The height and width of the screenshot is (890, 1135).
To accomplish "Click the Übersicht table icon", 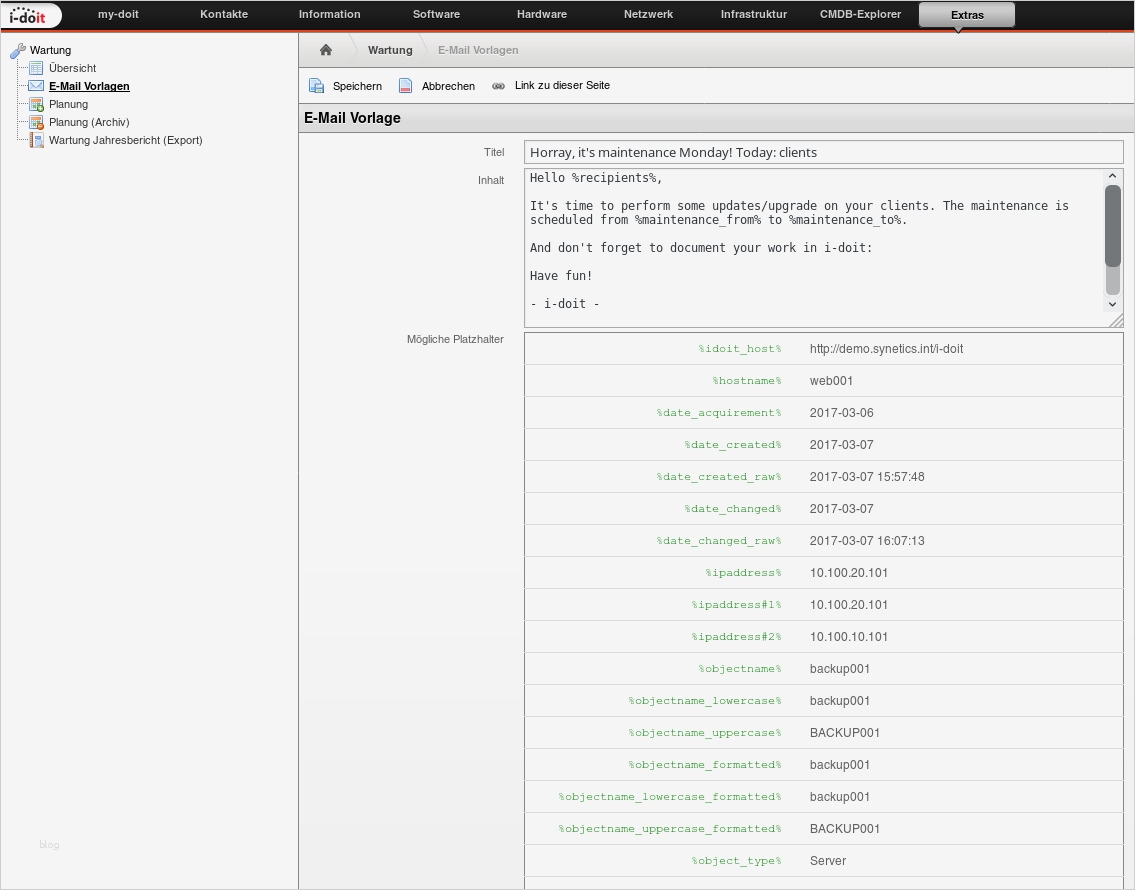I will [36, 68].
